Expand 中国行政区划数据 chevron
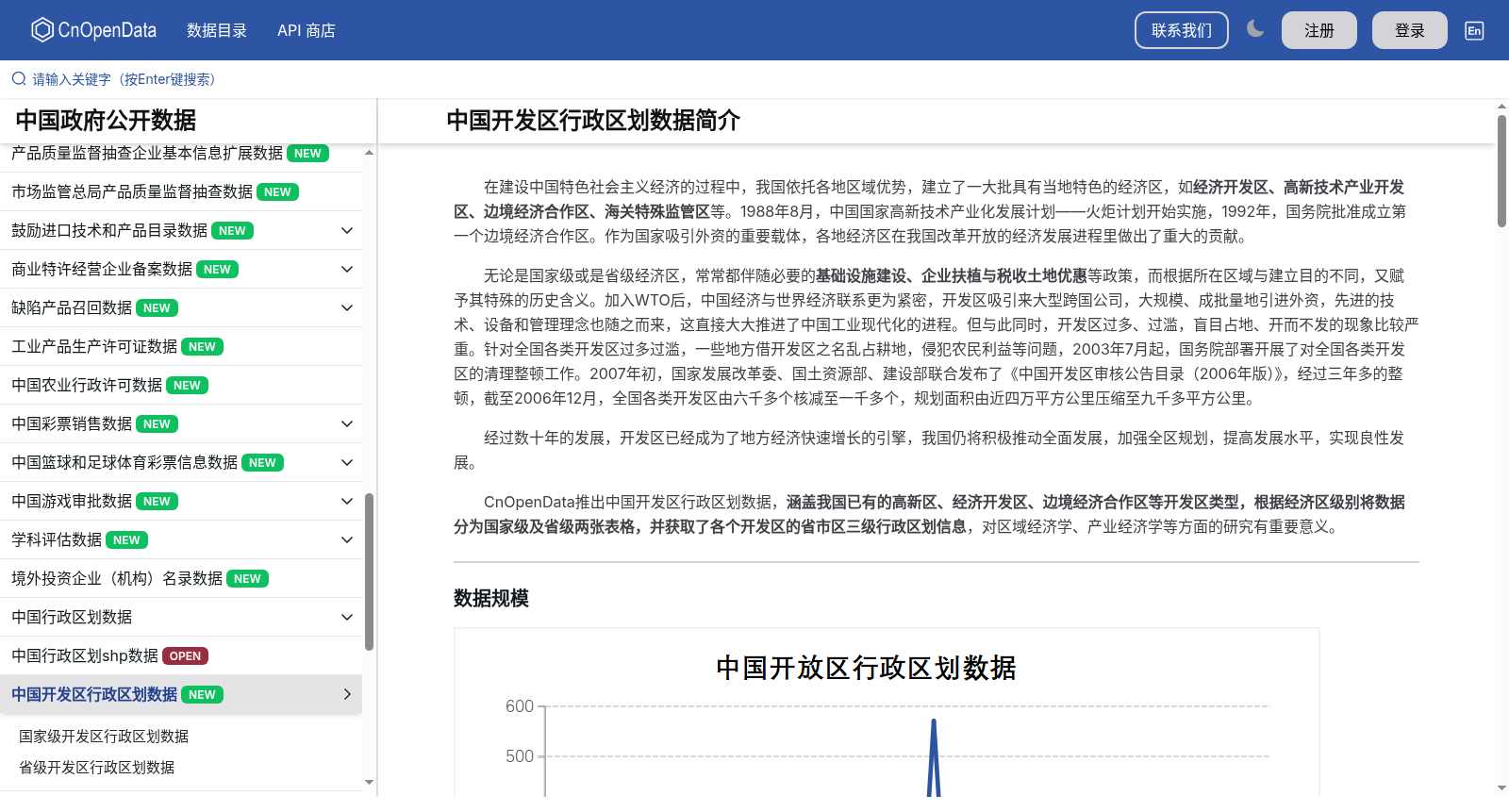The width and height of the screenshot is (1509, 812). point(347,618)
